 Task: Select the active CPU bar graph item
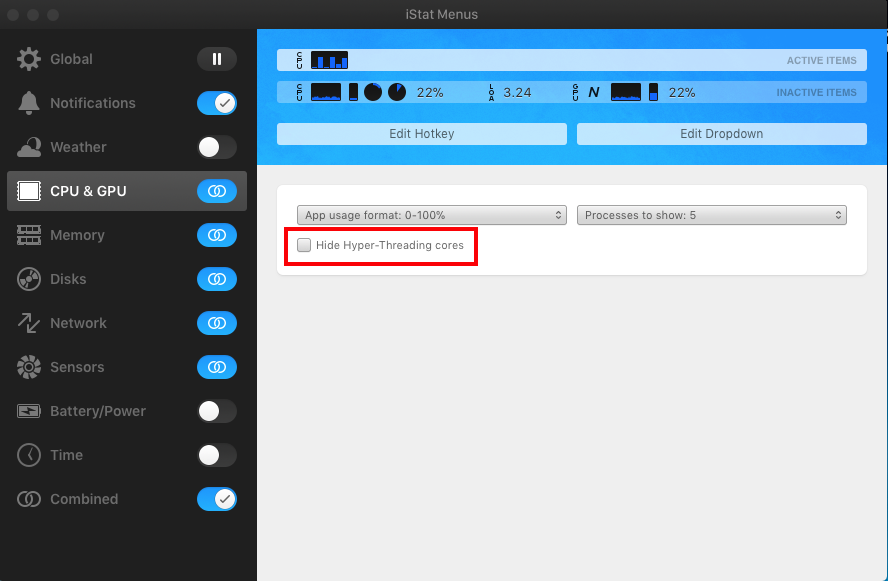point(329,60)
